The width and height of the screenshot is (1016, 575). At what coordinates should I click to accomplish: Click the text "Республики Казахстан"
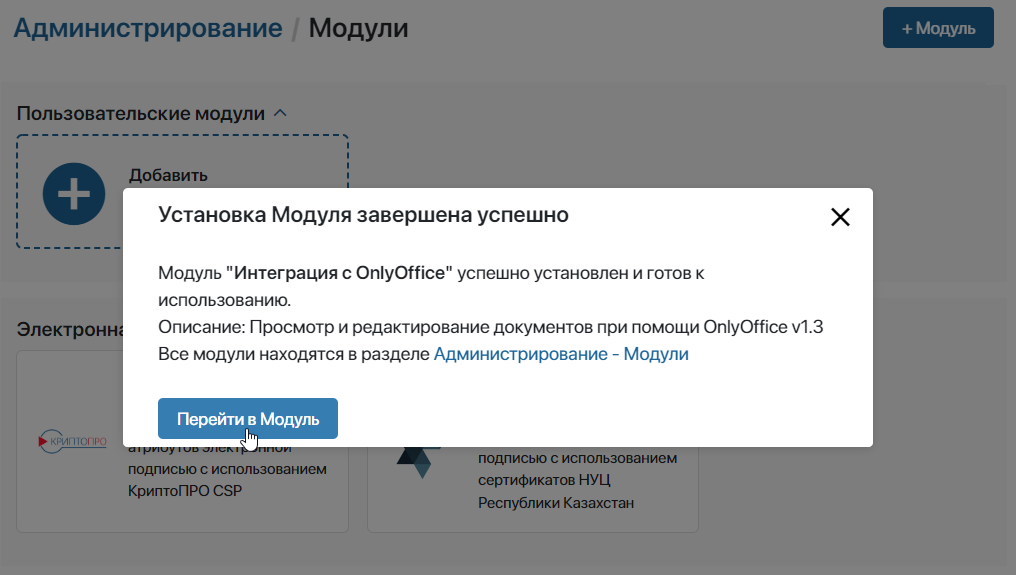tap(556, 502)
